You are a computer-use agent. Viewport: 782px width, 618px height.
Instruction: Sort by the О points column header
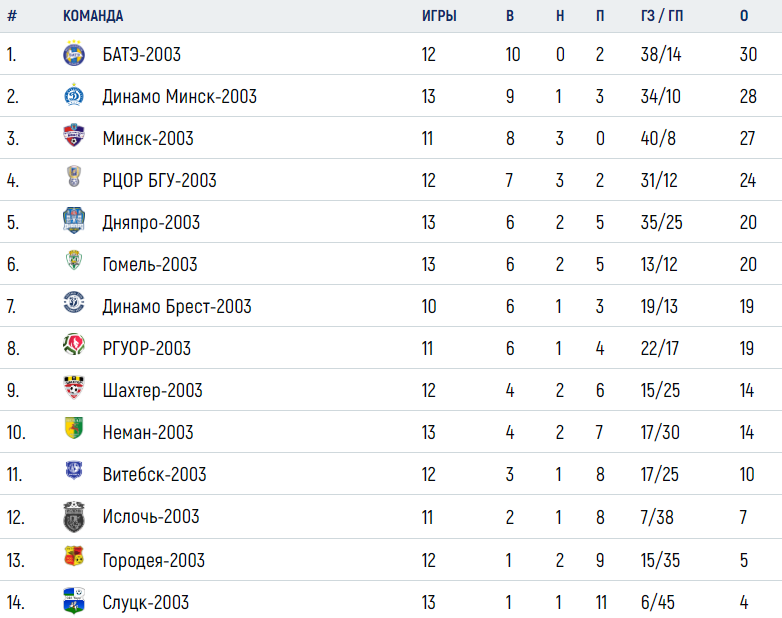(744, 16)
